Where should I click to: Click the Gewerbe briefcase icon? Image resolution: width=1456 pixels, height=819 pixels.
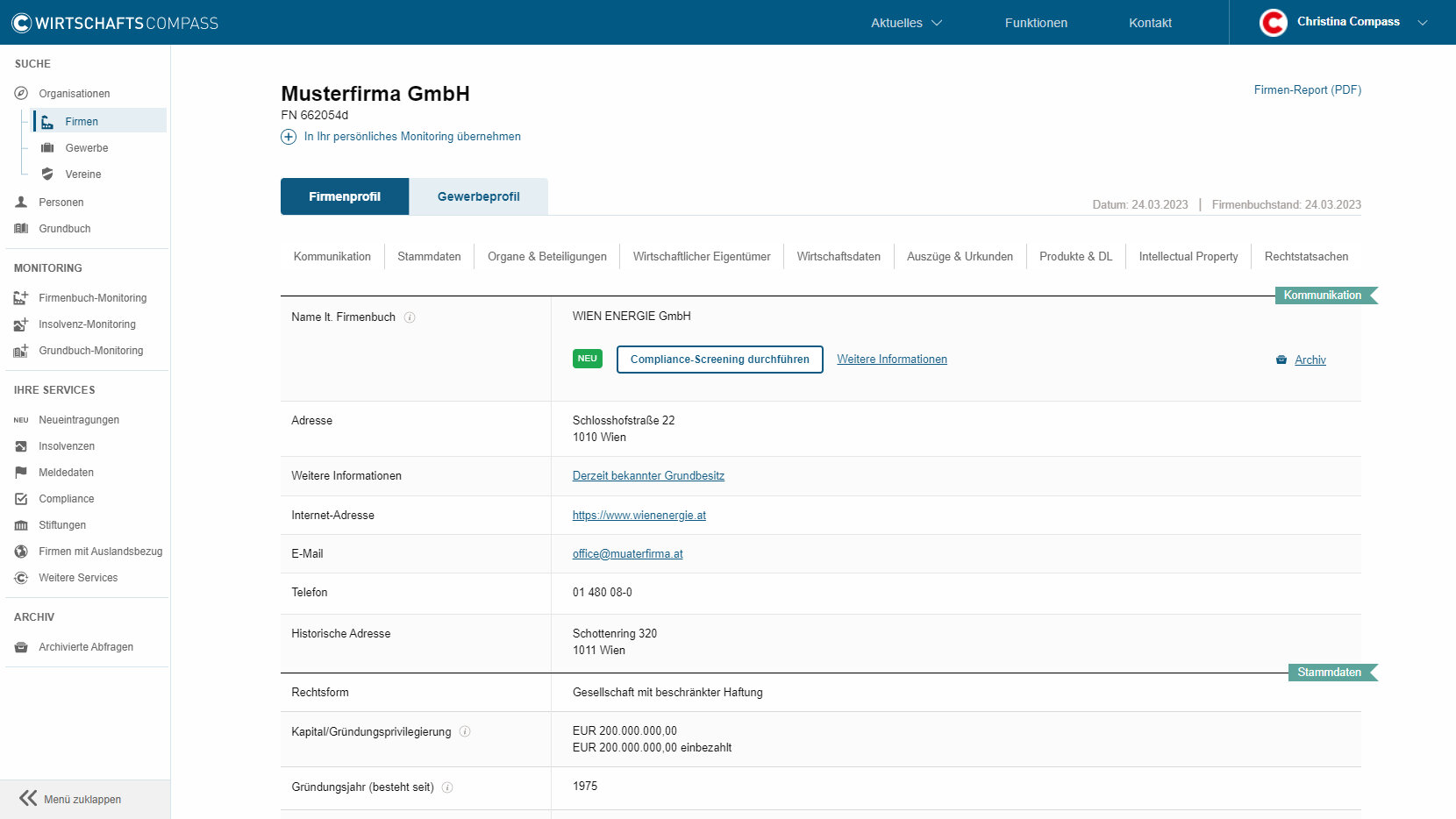click(47, 147)
